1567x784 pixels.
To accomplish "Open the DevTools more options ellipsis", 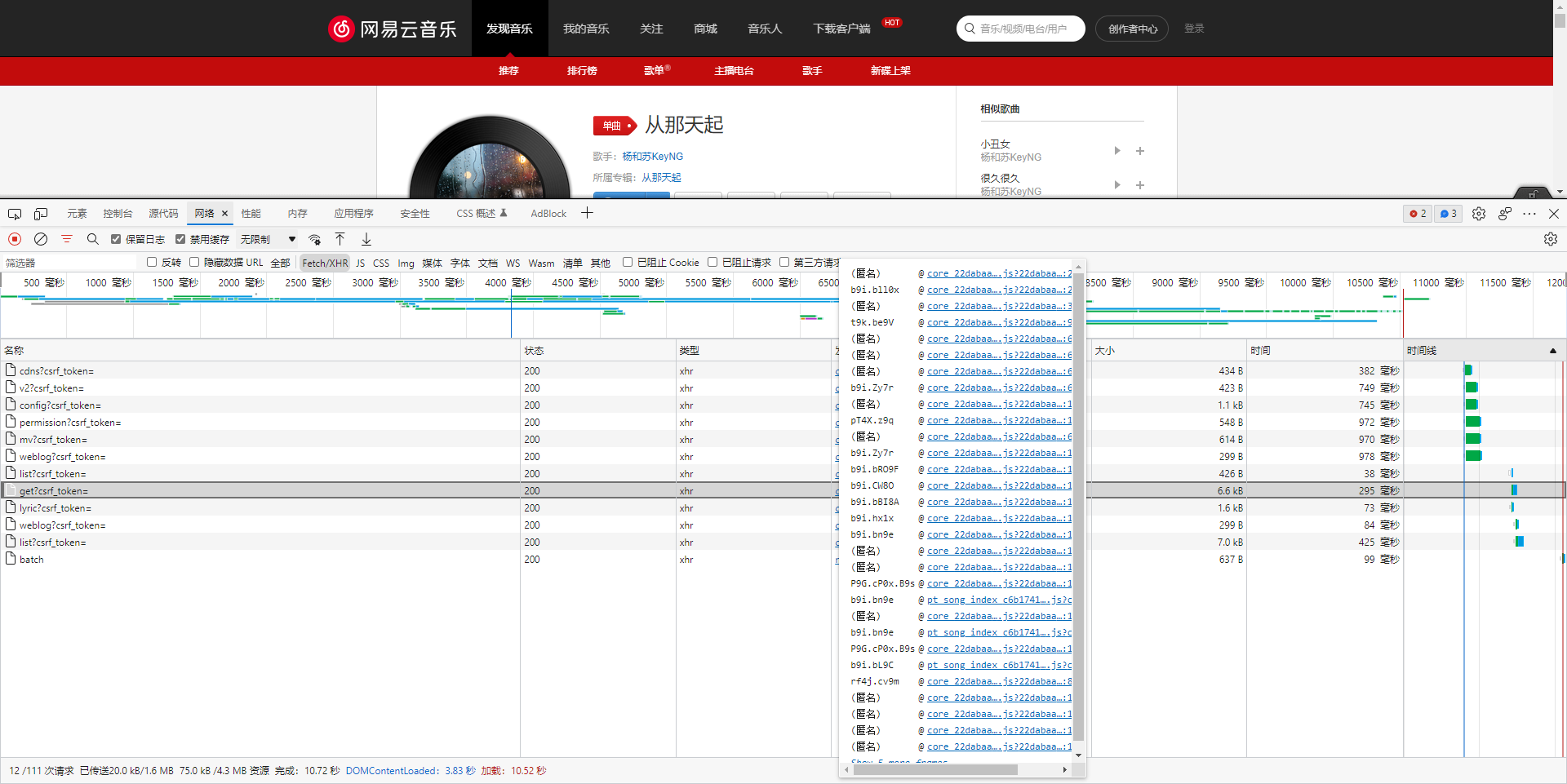I will [x=1529, y=214].
